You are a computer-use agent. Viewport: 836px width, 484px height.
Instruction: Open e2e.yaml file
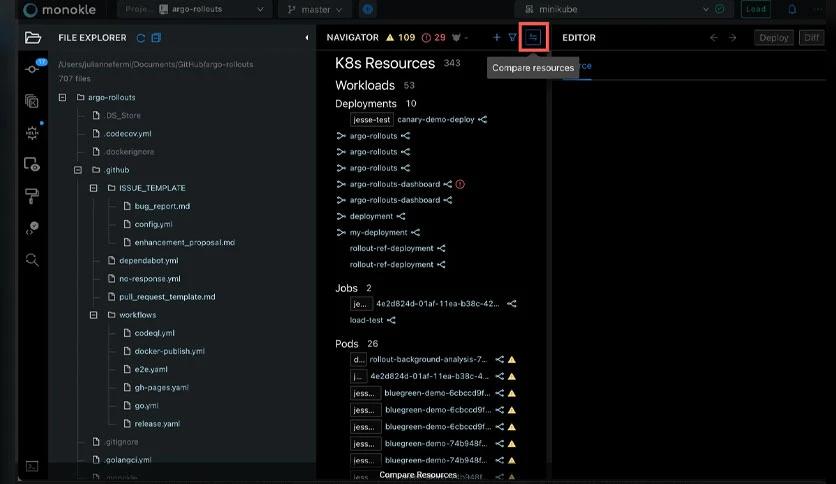coord(151,369)
